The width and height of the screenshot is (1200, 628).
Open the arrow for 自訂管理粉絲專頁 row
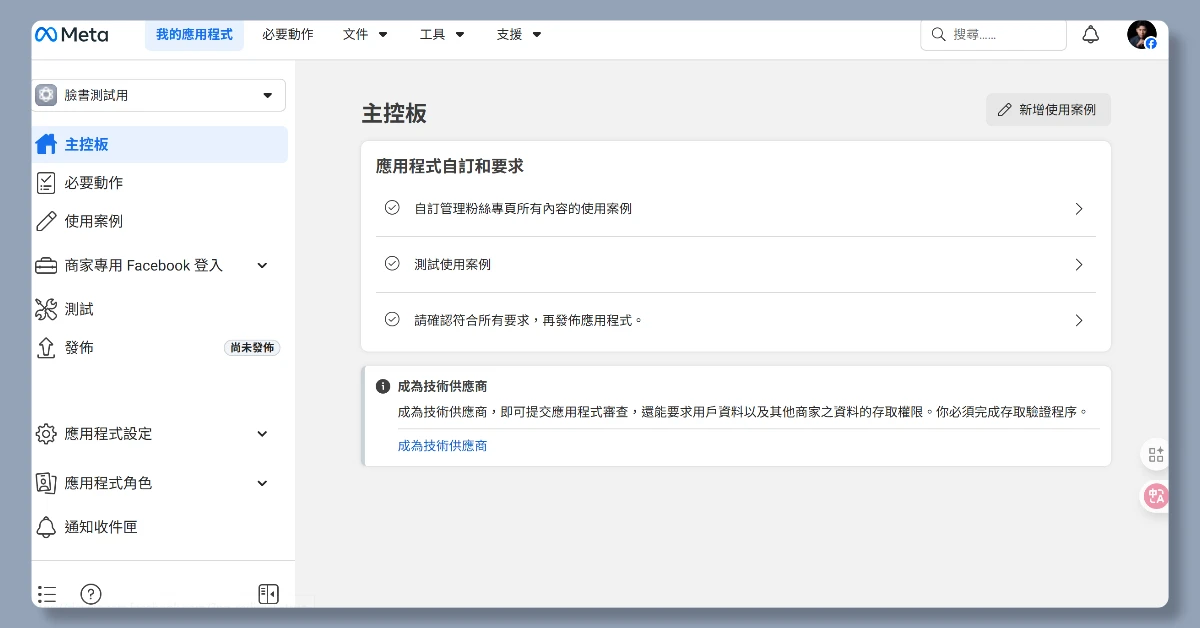1079,209
